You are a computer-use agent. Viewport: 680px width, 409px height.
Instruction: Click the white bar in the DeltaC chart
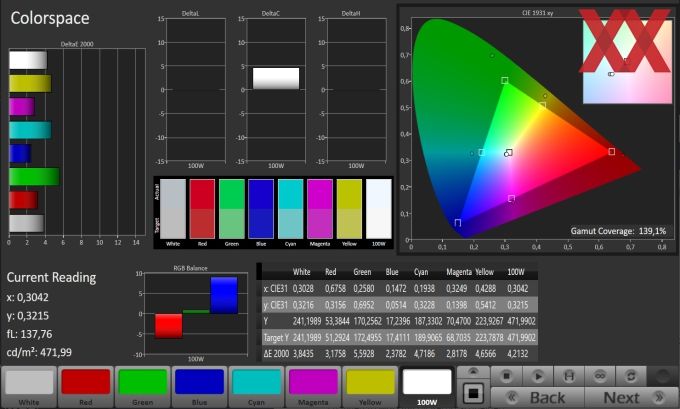point(276,78)
